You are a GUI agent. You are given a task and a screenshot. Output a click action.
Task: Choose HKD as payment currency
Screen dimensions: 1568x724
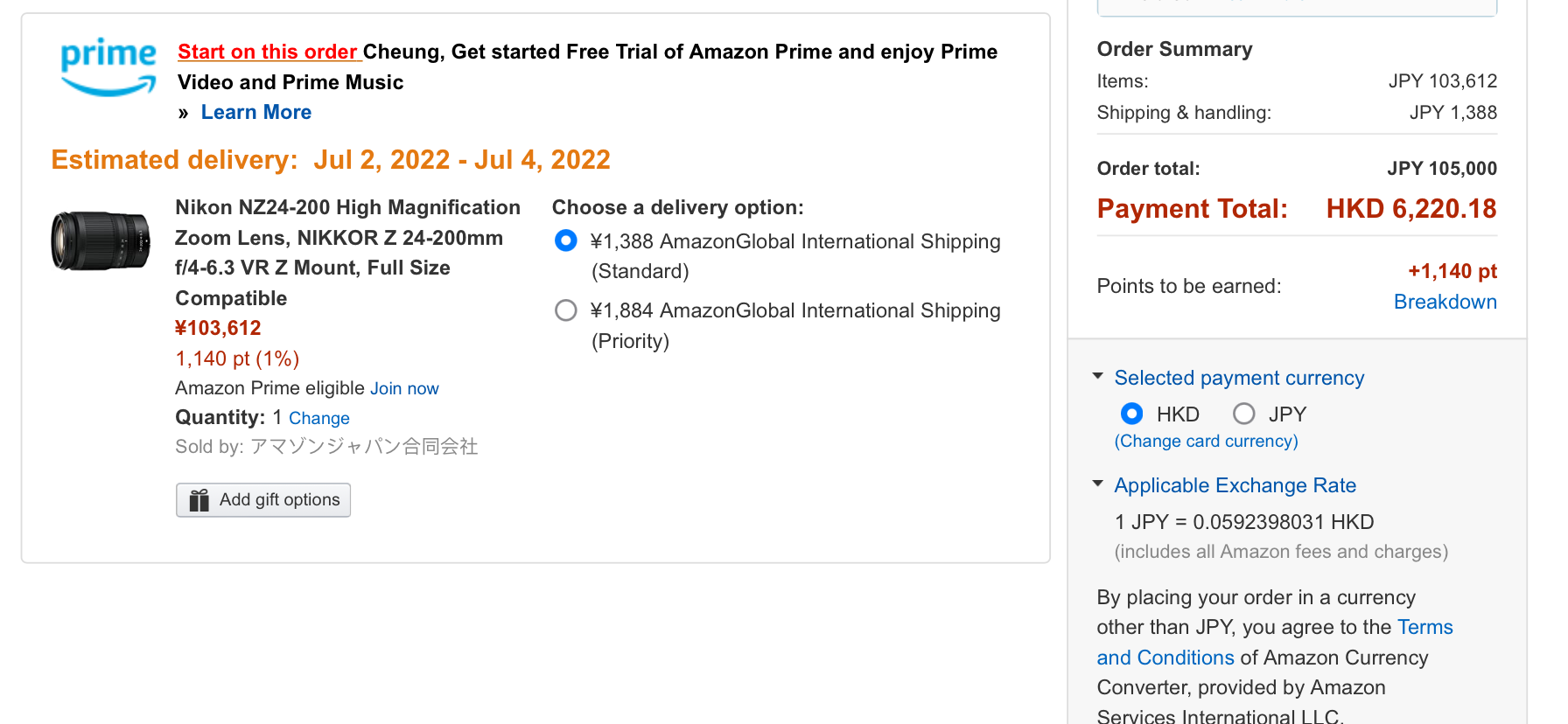(x=1131, y=414)
